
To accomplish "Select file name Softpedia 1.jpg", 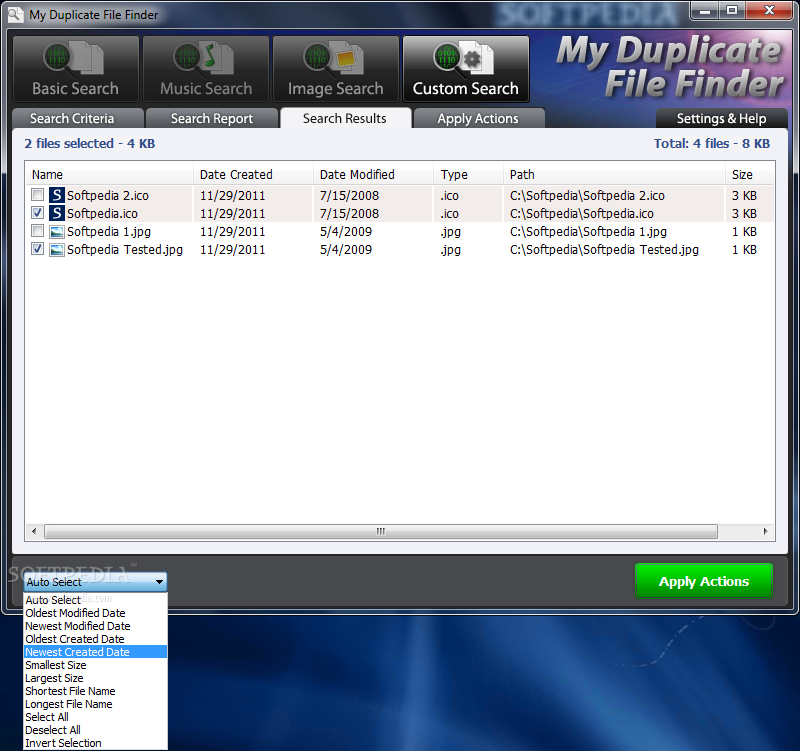I will pyautogui.click(x=109, y=232).
